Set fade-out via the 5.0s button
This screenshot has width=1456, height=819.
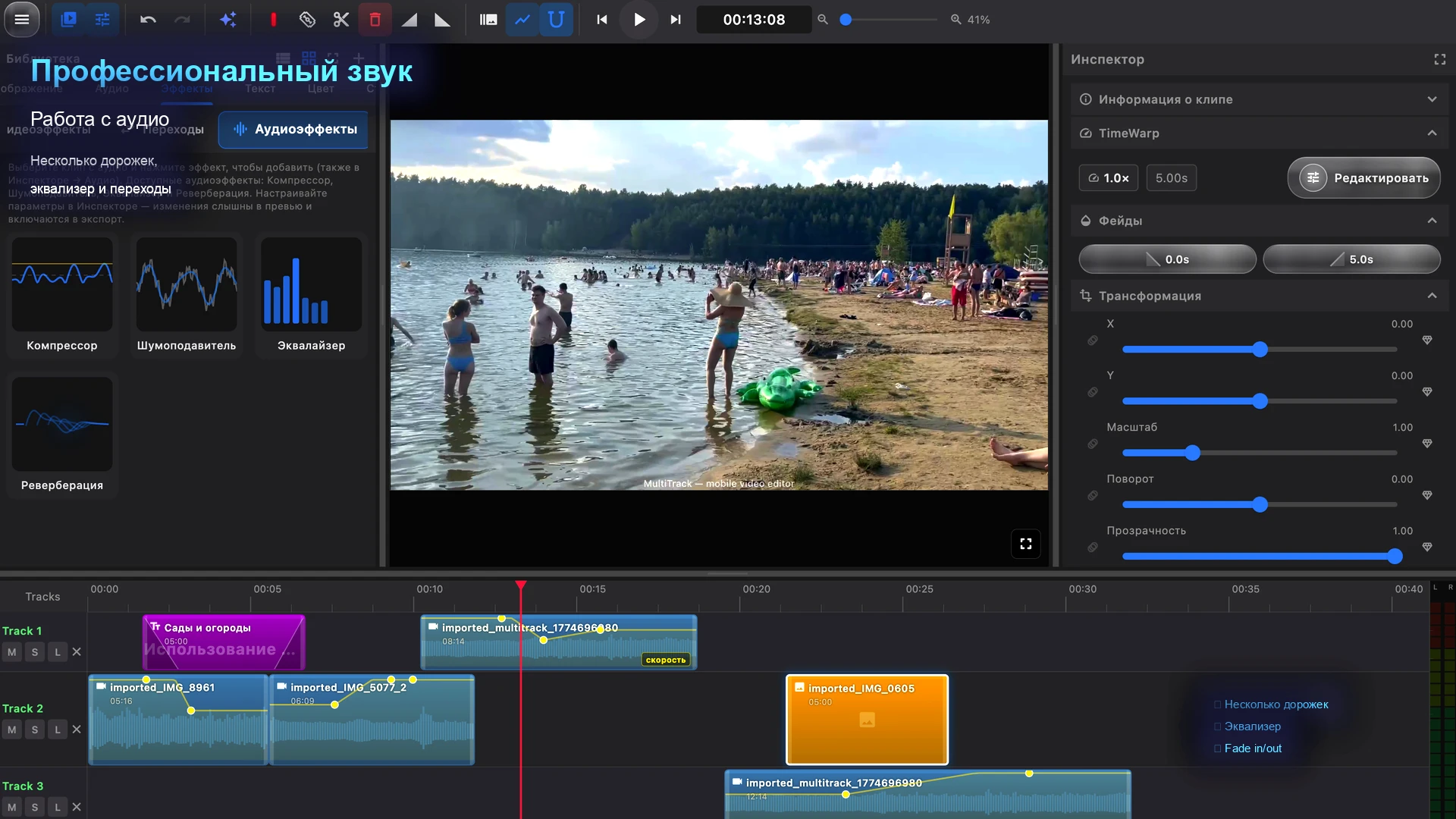(1351, 259)
